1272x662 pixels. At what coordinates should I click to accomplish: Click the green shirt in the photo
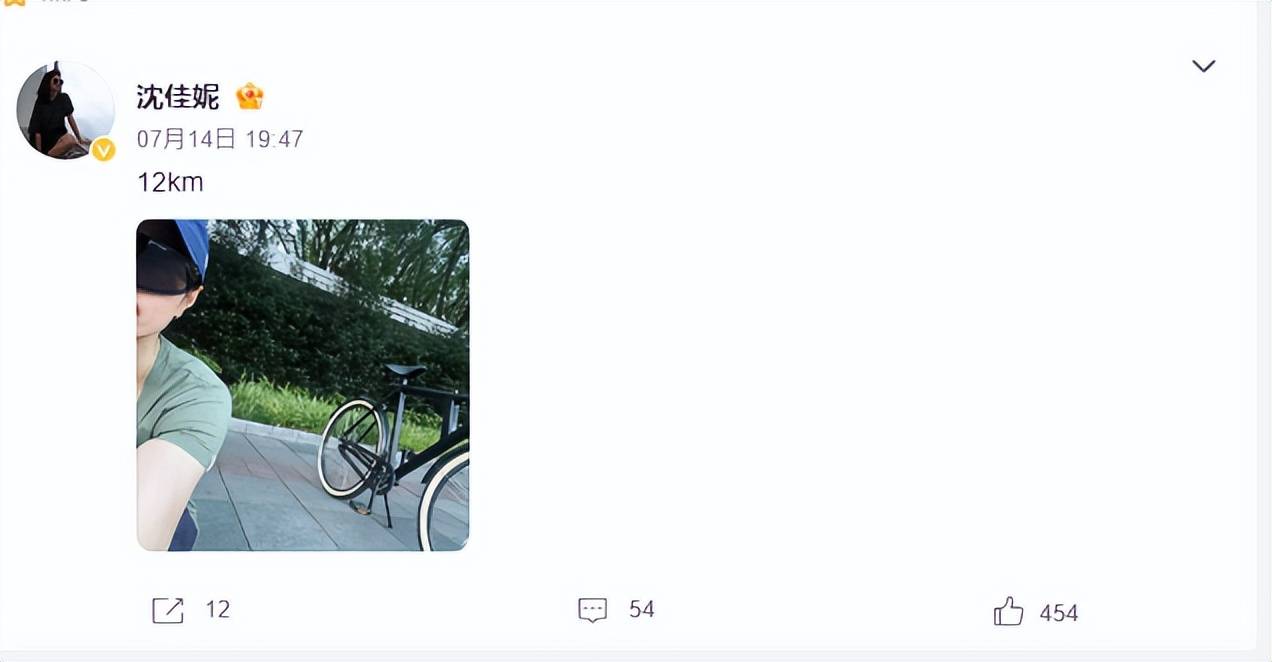coord(182,405)
